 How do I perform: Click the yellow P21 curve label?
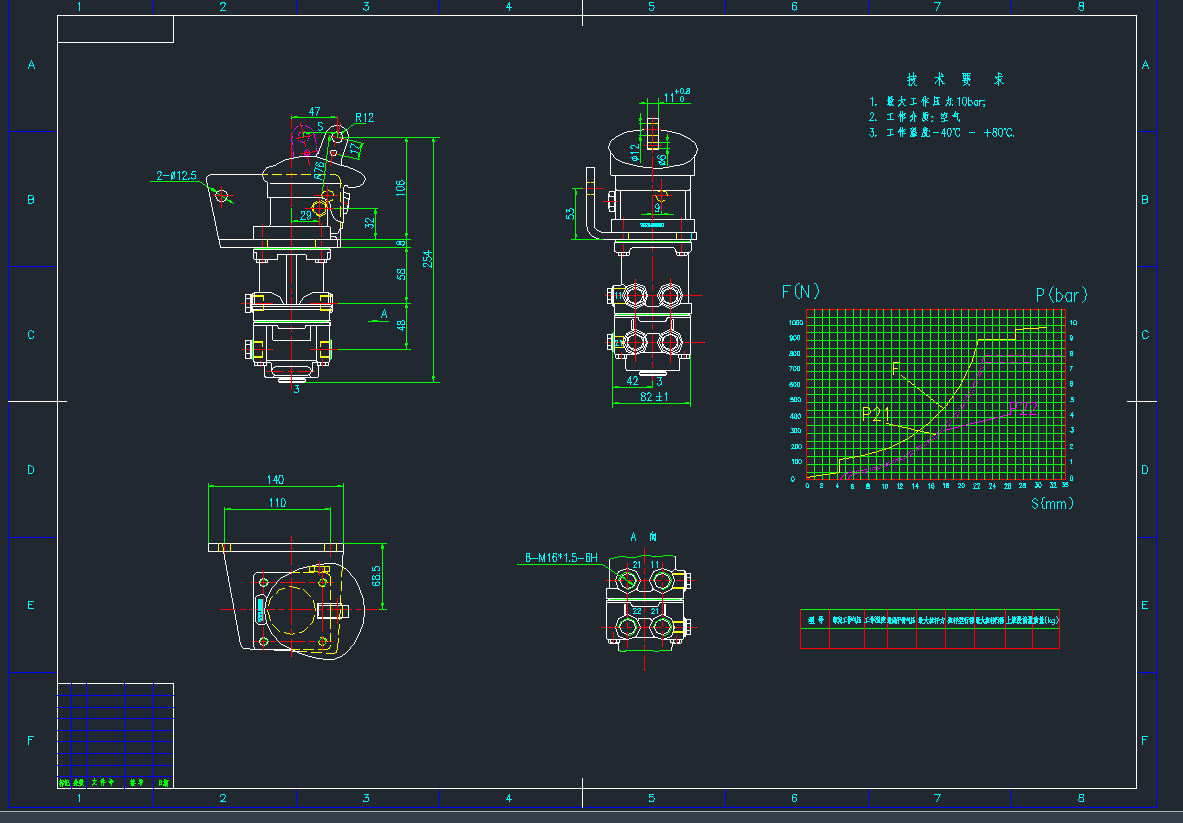coord(876,413)
